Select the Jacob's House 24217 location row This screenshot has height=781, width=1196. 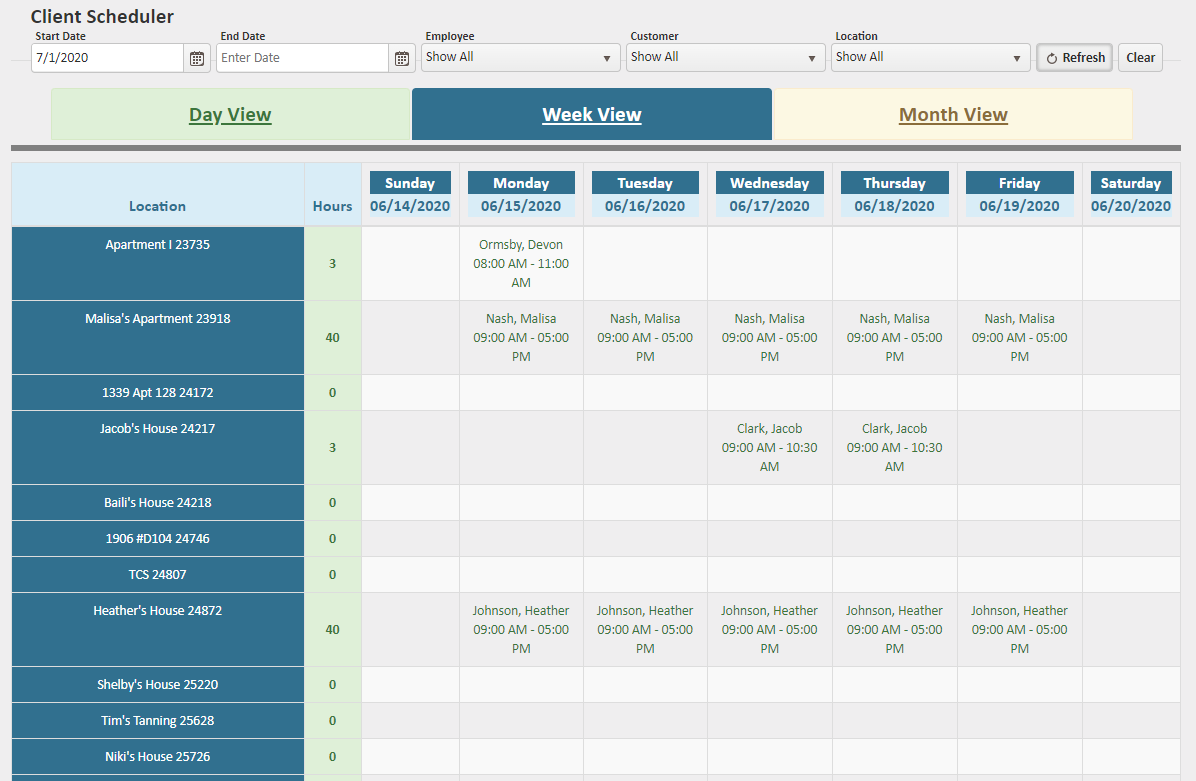pyautogui.click(x=157, y=447)
